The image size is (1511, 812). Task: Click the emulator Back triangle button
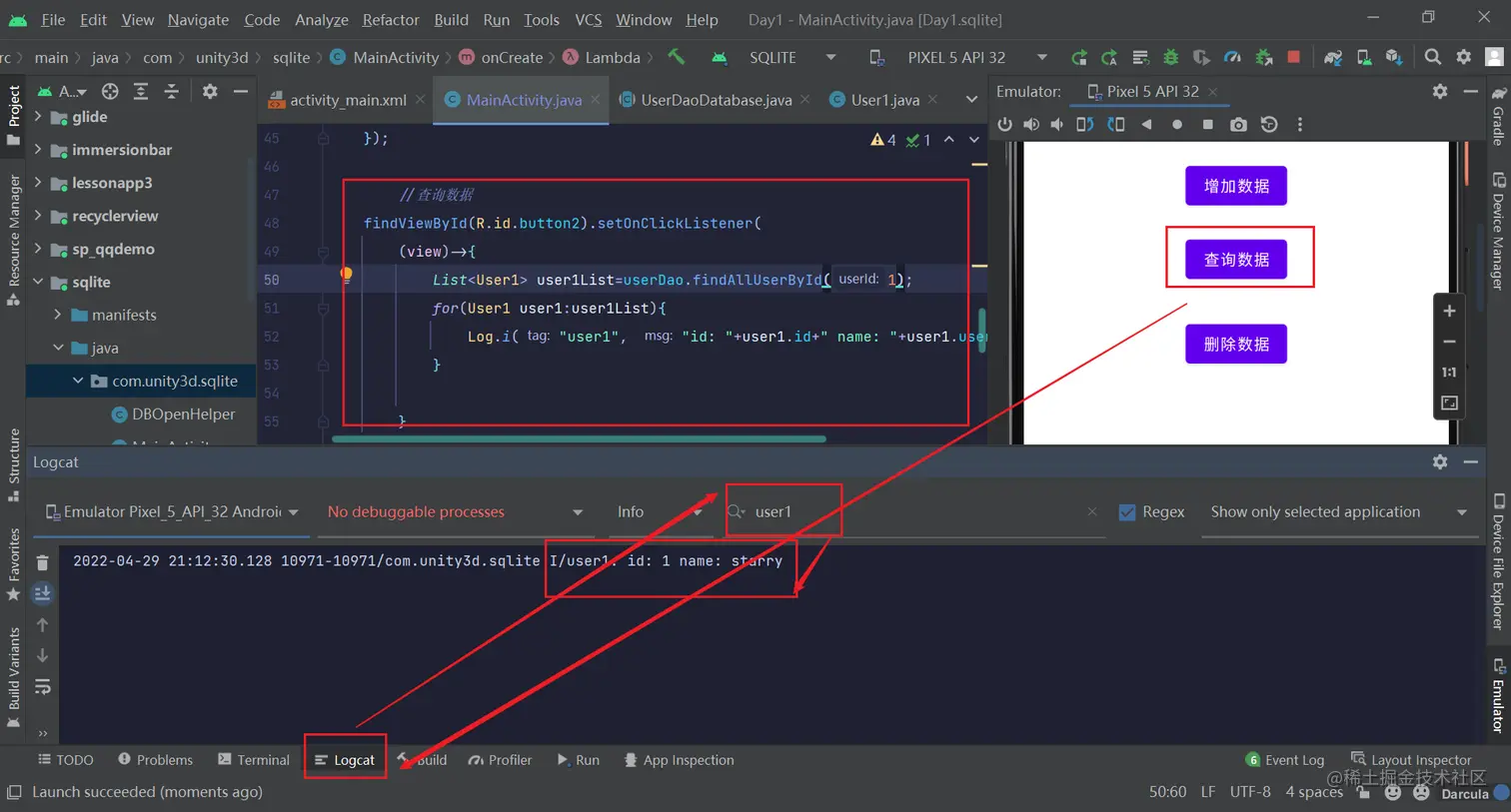tap(1146, 124)
